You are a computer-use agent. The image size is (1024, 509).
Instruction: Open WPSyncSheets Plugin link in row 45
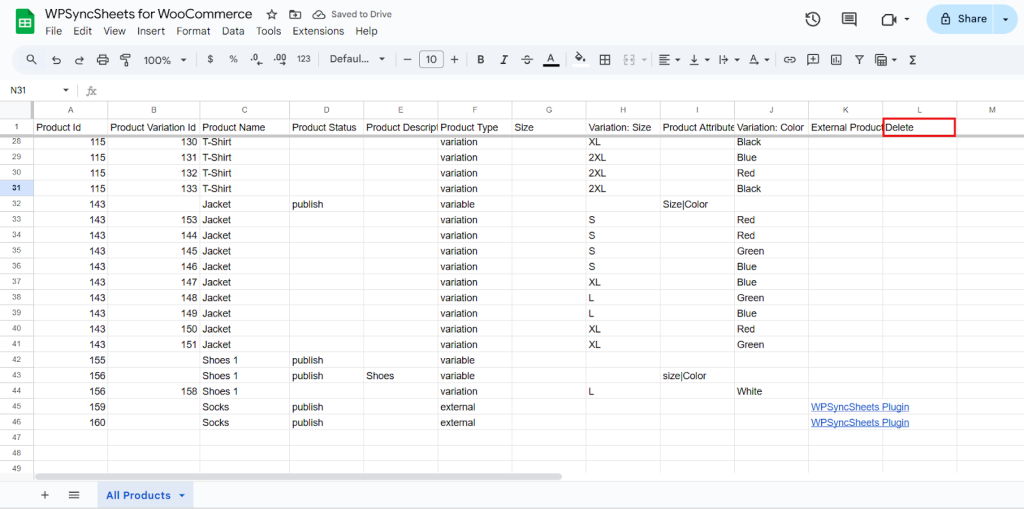pyautogui.click(x=860, y=406)
